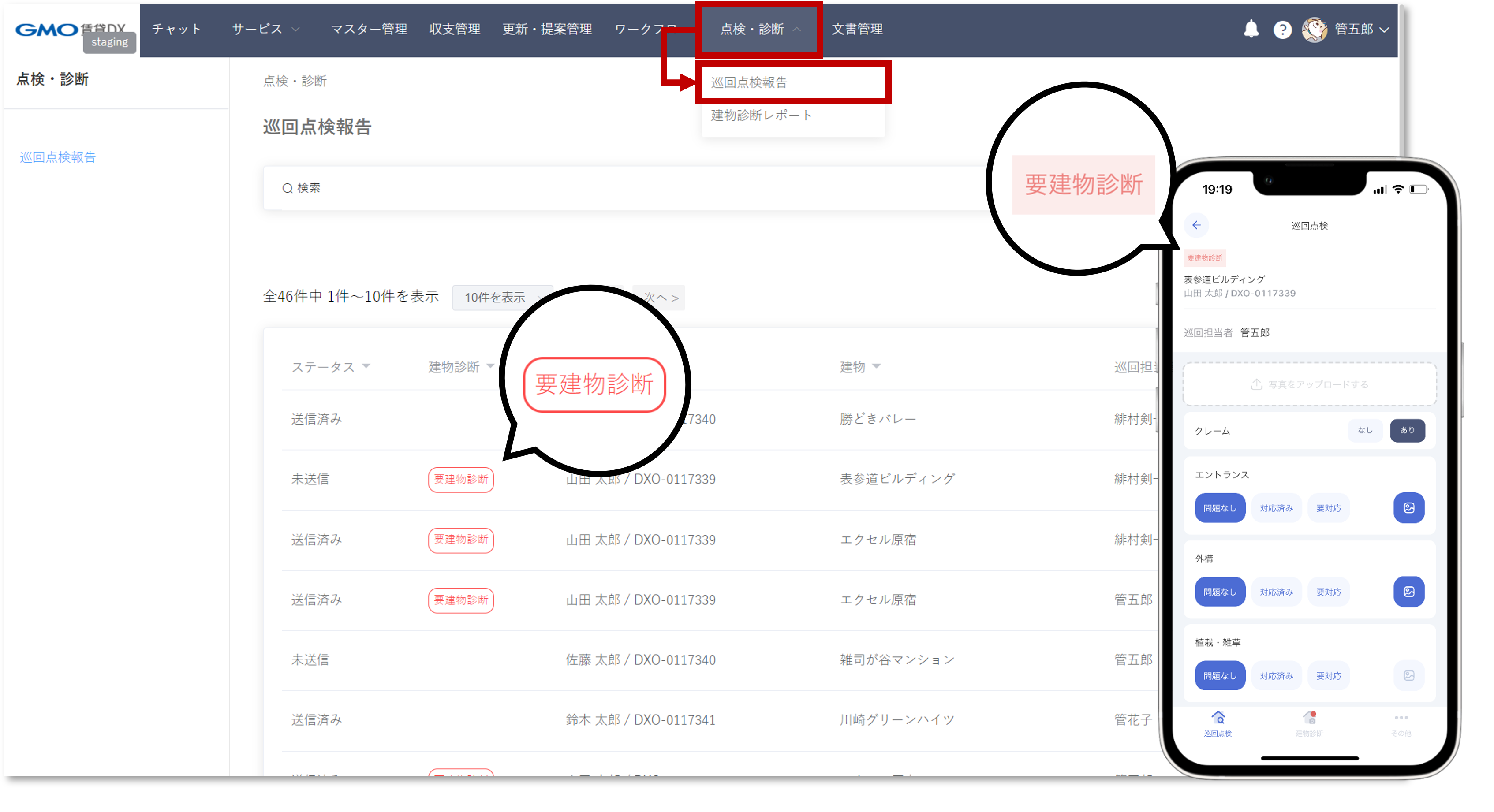The height and width of the screenshot is (812, 1494).
Task: Click the user avatar image
Action: click(x=1314, y=30)
